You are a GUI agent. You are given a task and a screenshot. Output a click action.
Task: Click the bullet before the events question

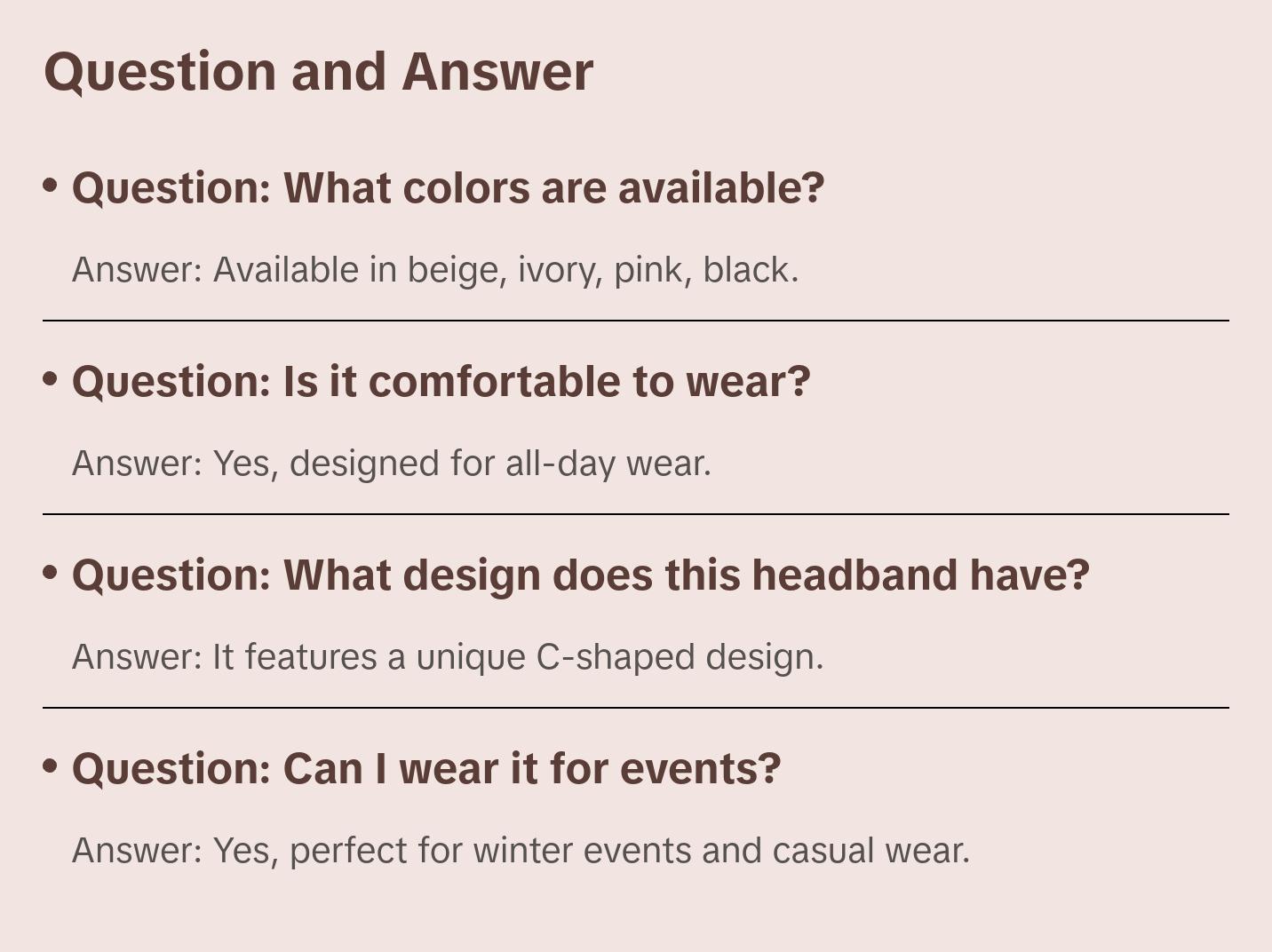pyautogui.click(x=51, y=766)
